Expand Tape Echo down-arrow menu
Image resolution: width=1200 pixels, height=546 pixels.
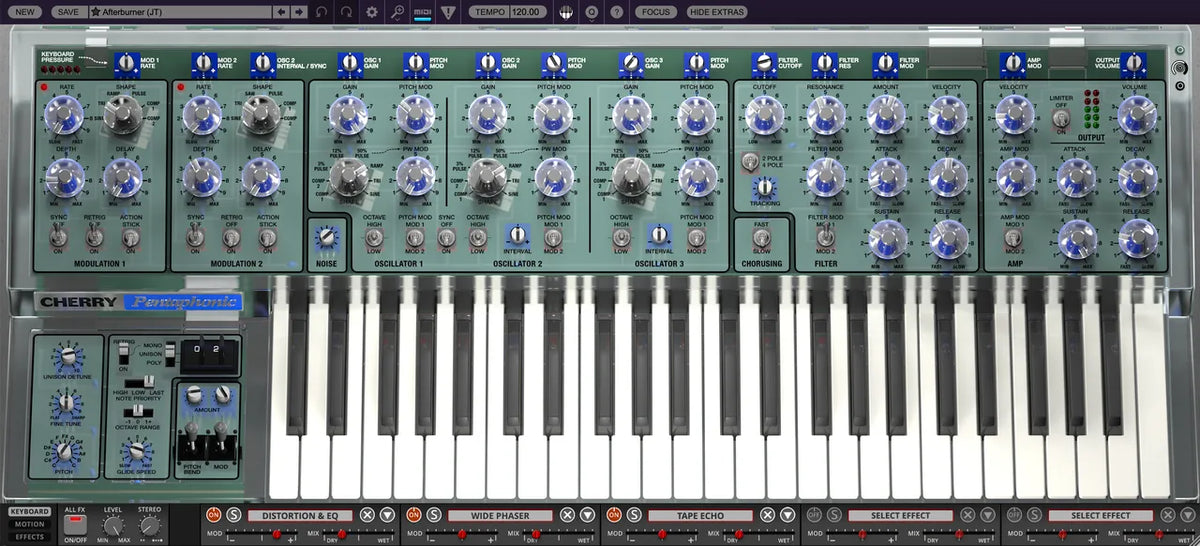click(x=787, y=515)
